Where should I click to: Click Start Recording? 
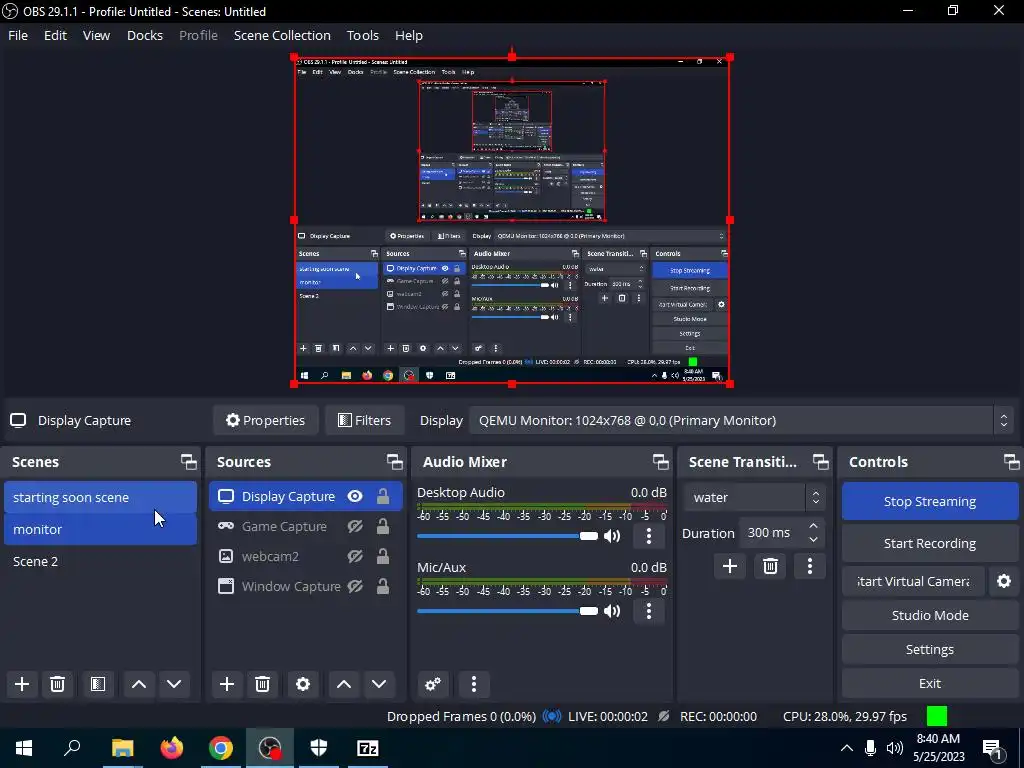pos(930,543)
